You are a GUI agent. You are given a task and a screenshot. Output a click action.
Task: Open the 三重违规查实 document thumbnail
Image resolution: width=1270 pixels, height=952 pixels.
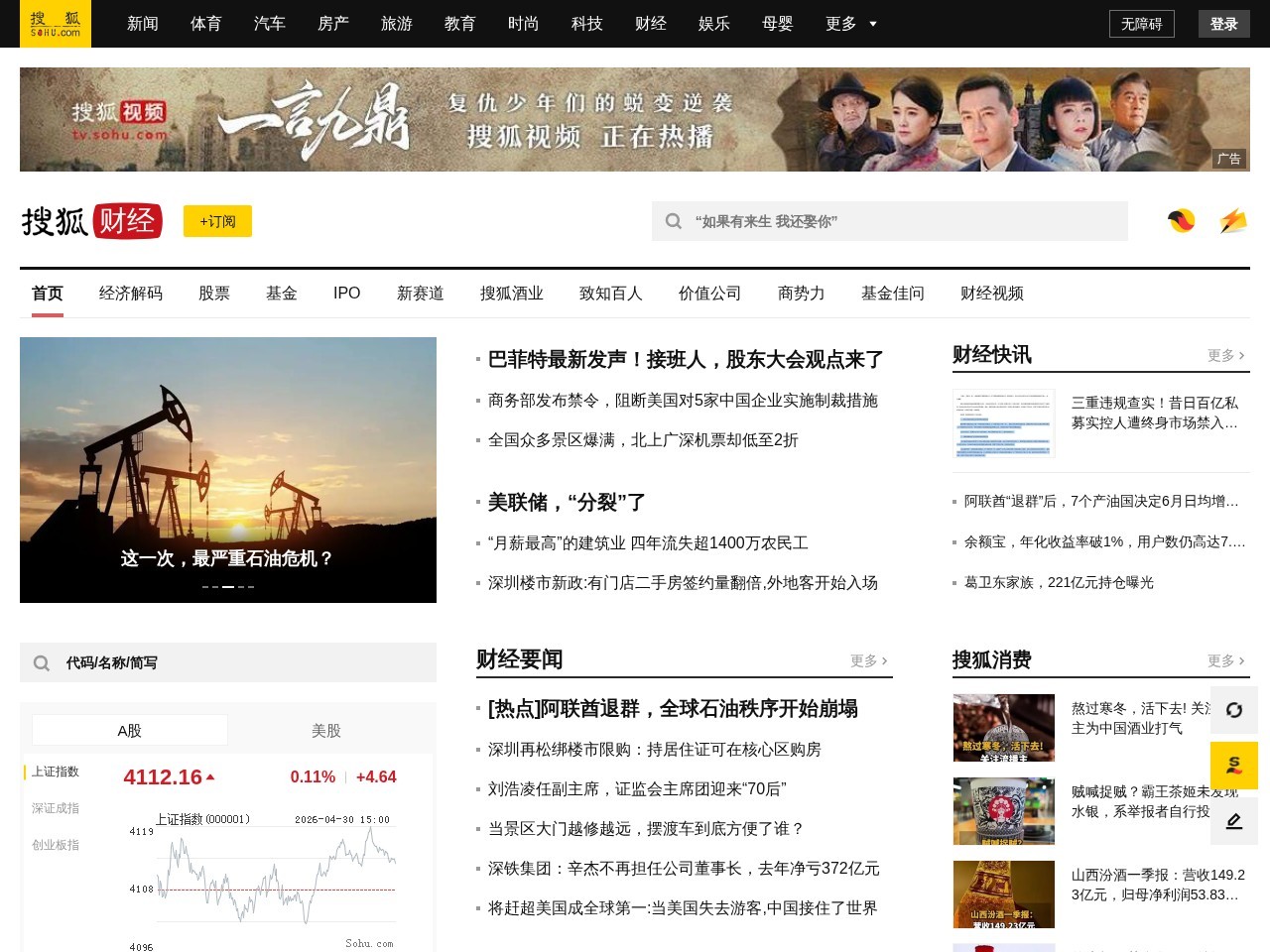pos(1003,422)
